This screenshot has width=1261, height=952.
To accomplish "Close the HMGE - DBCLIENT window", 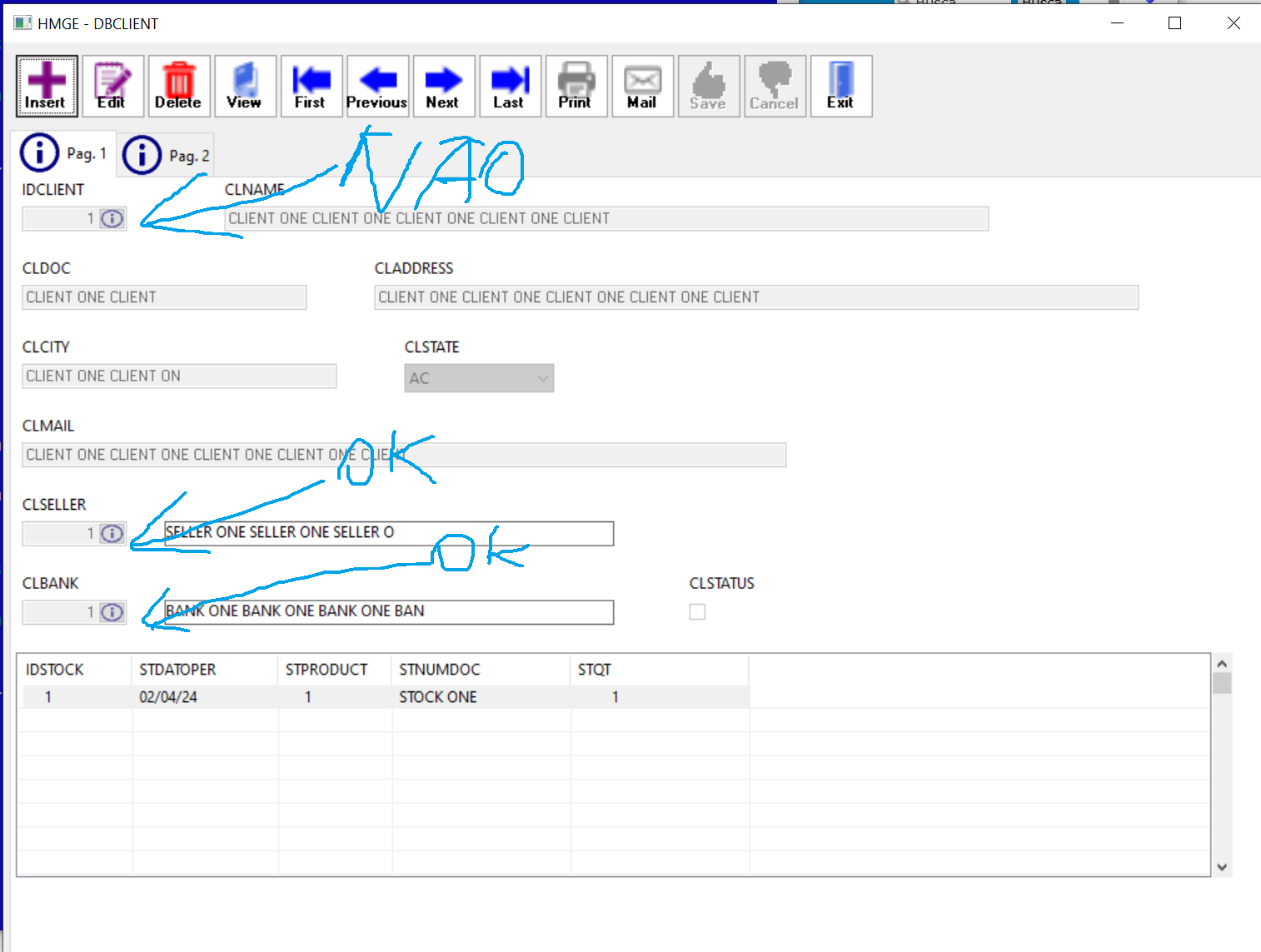I will coord(1234,23).
